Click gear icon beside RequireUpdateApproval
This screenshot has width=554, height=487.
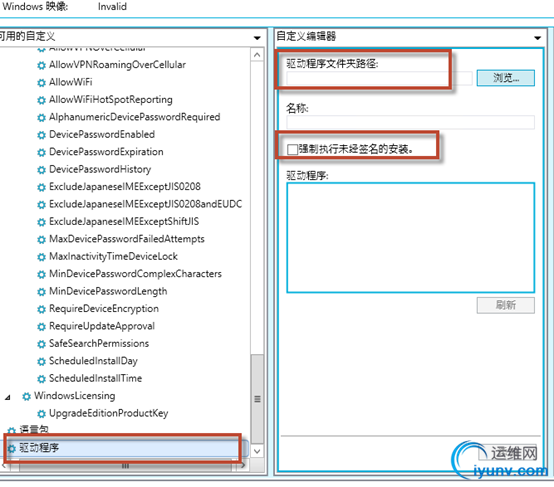(x=41, y=327)
